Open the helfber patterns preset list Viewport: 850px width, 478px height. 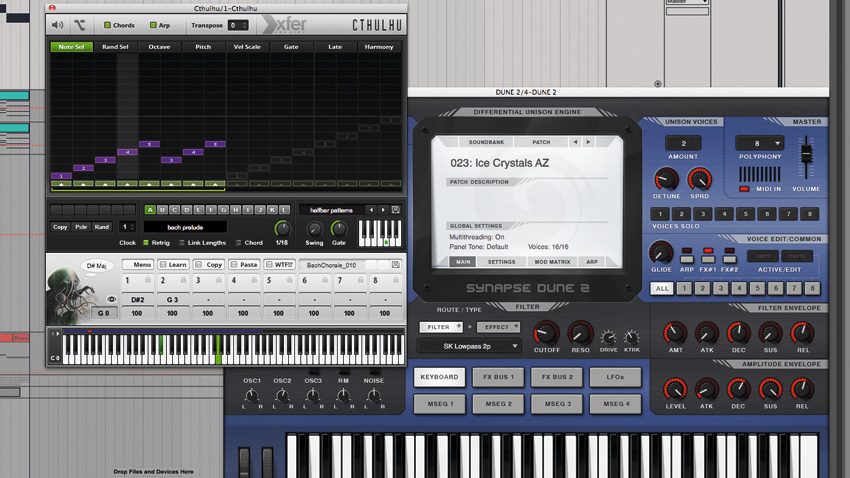(331, 210)
